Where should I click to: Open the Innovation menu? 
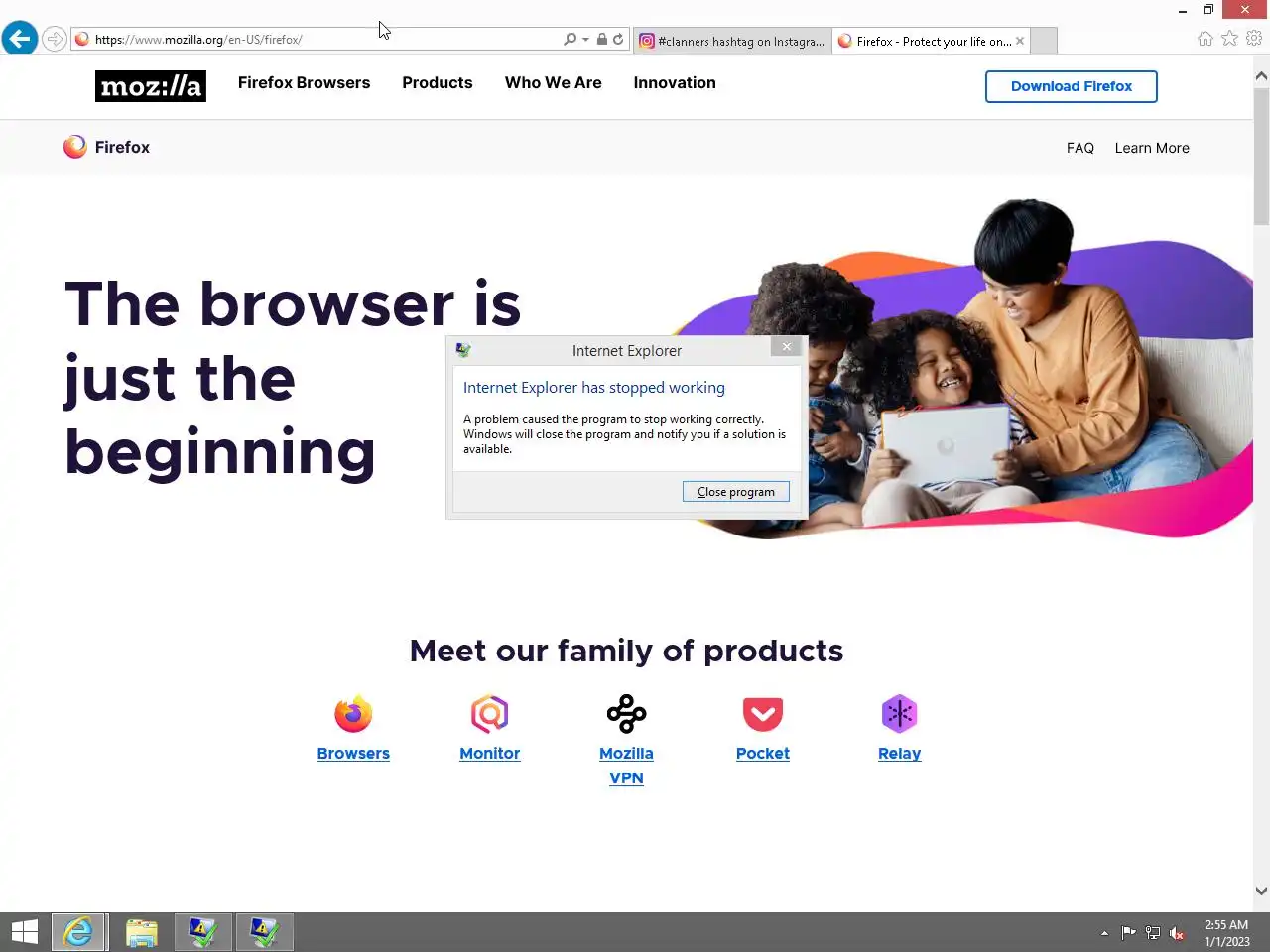coord(675,83)
